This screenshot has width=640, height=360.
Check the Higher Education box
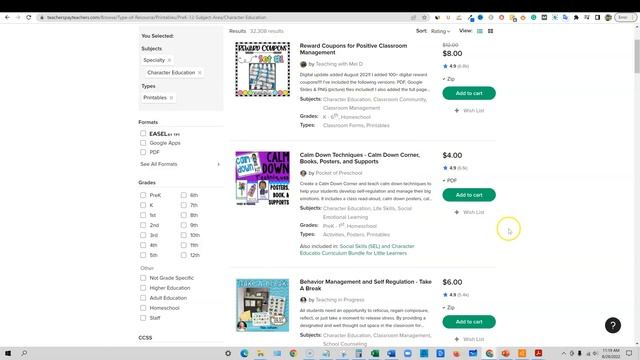coord(143,288)
